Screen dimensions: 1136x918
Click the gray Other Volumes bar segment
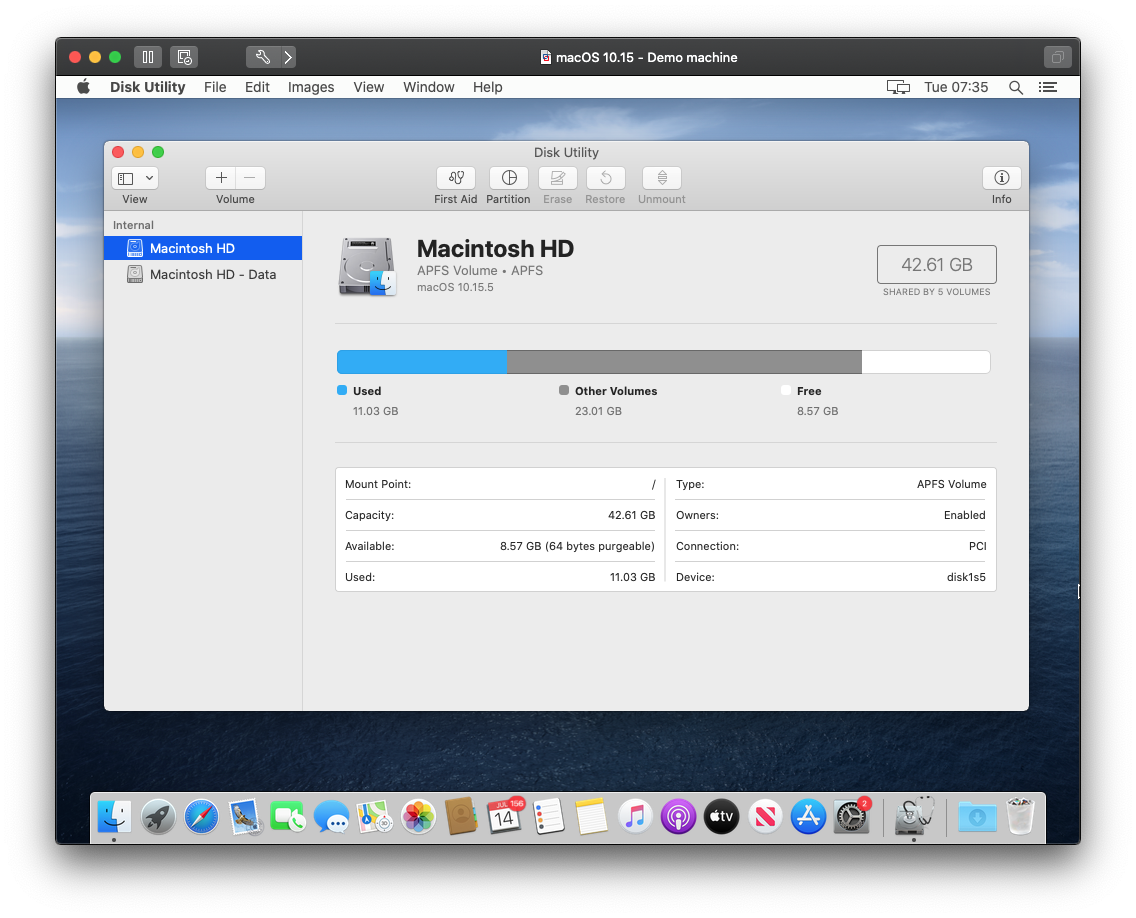684,362
